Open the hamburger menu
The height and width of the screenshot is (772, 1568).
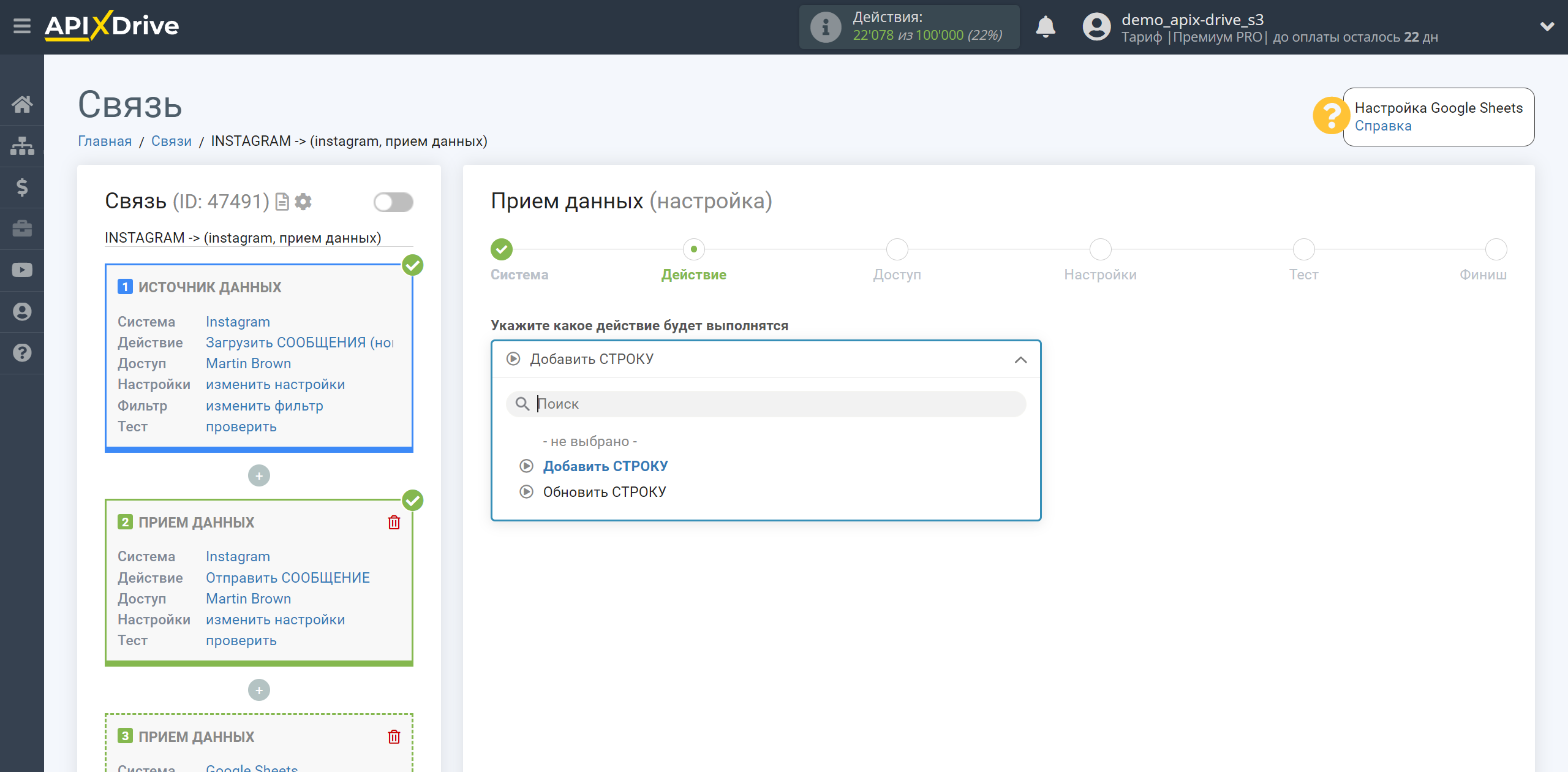(x=22, y=26)
